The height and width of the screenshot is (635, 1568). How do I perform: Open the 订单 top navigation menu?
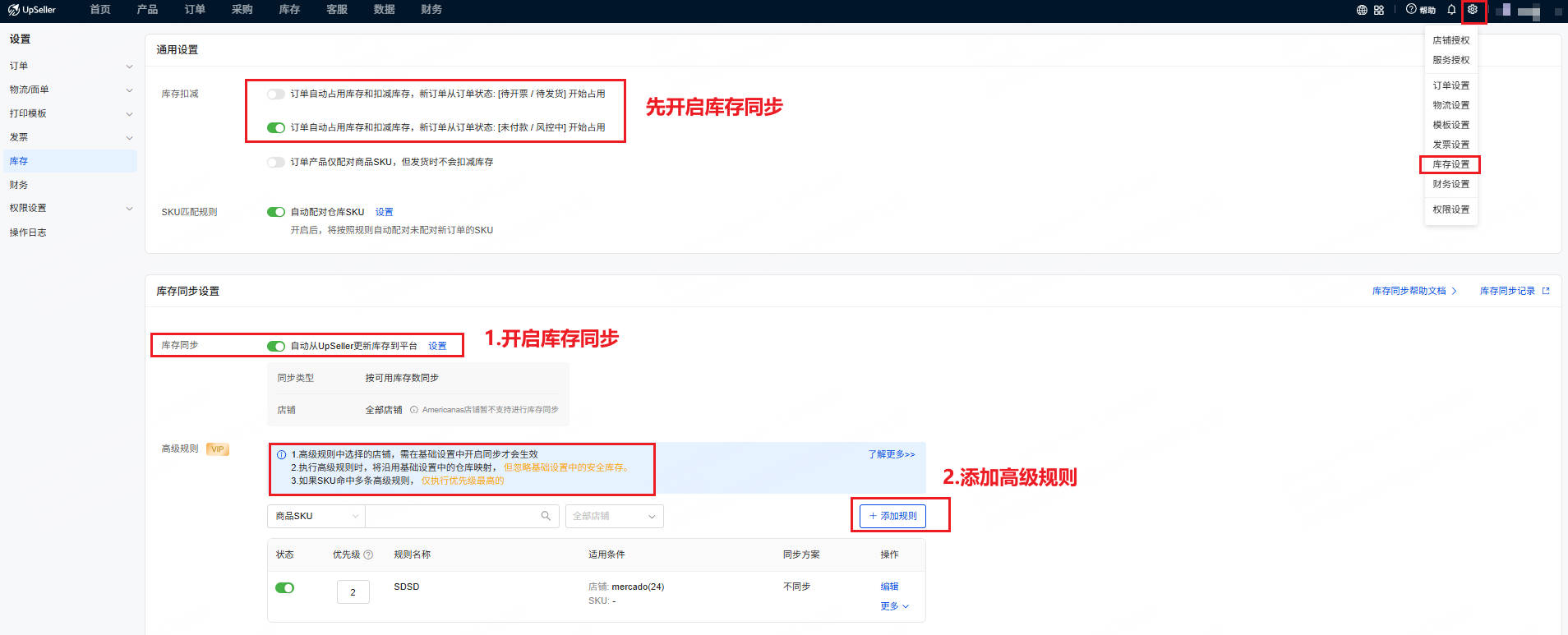click(x=195, y=10)
